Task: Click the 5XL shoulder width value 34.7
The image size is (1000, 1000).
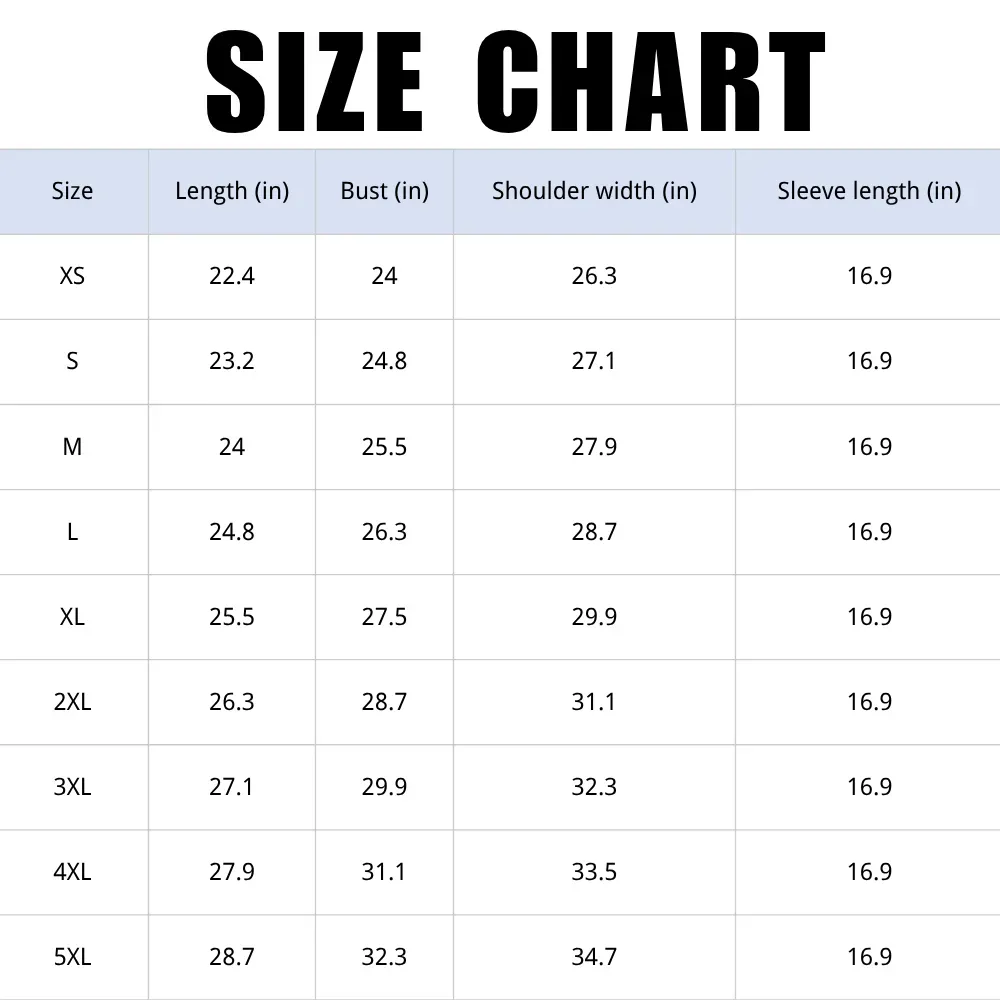Action: (594, 957)
